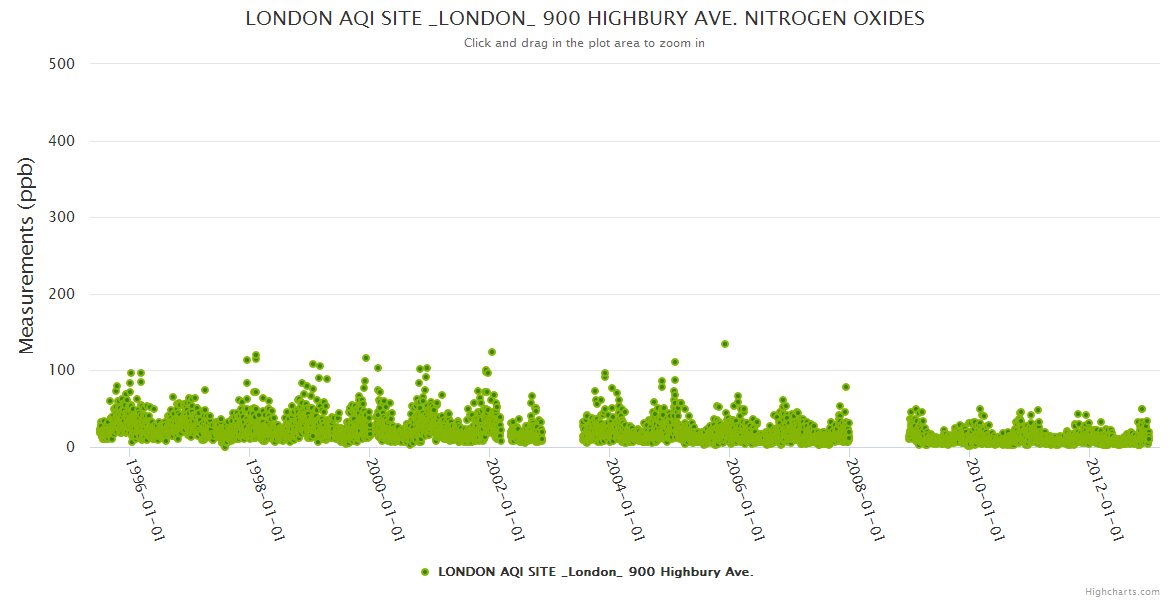Click the 2002-01-01 x-axis label
1170x600 pixels.
(505, 500)
